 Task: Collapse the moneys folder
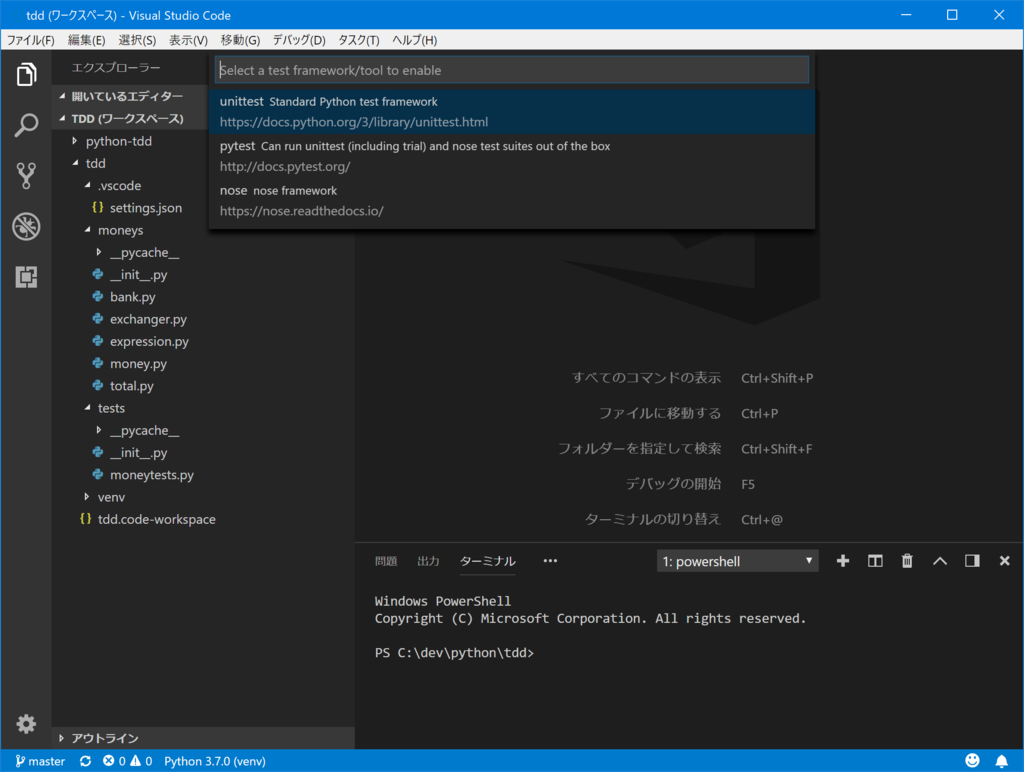pyautogui.click(x=87, y=230)
